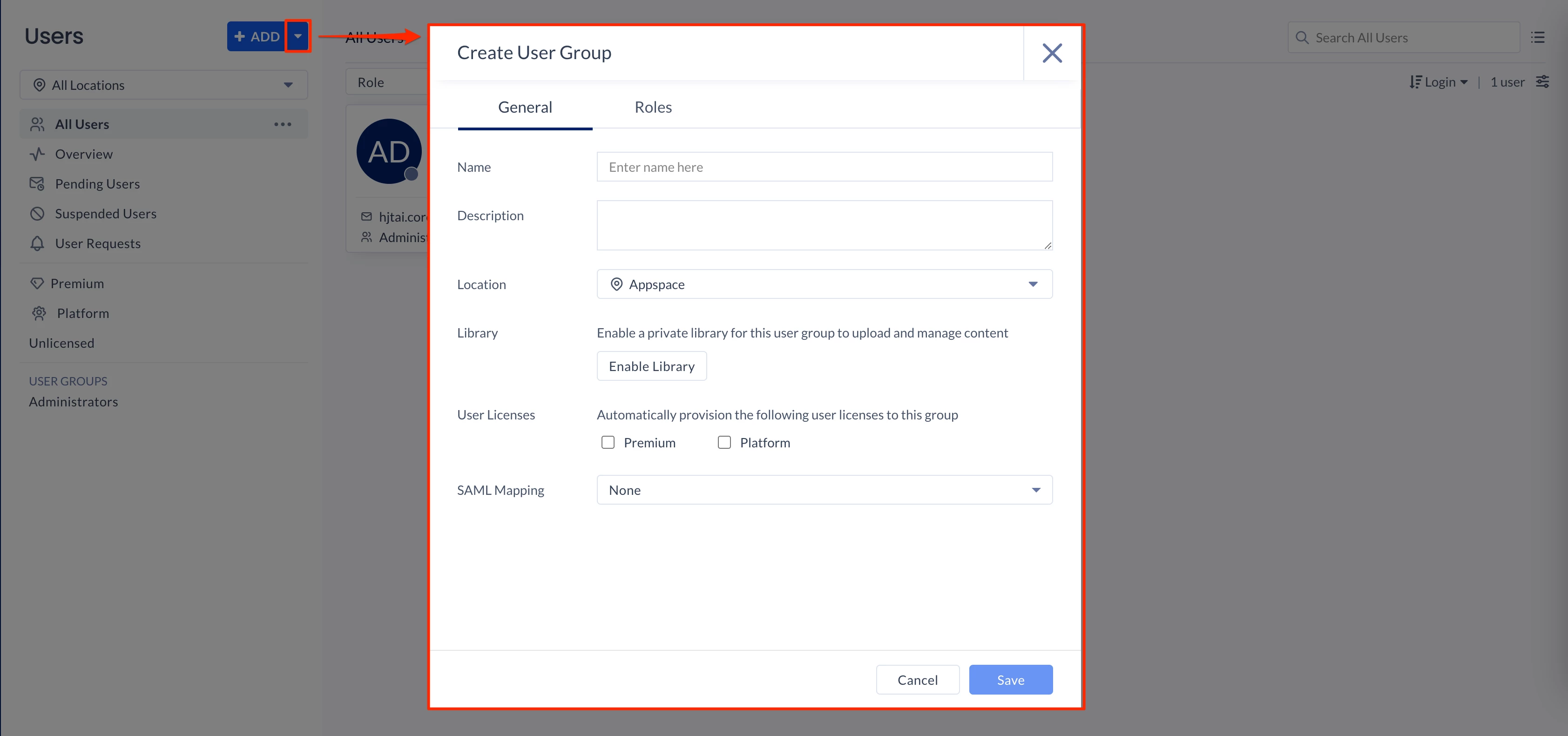Viewport: 1568px width, 736px height.
Task: Click the Name input field
Action: (824, 168)
